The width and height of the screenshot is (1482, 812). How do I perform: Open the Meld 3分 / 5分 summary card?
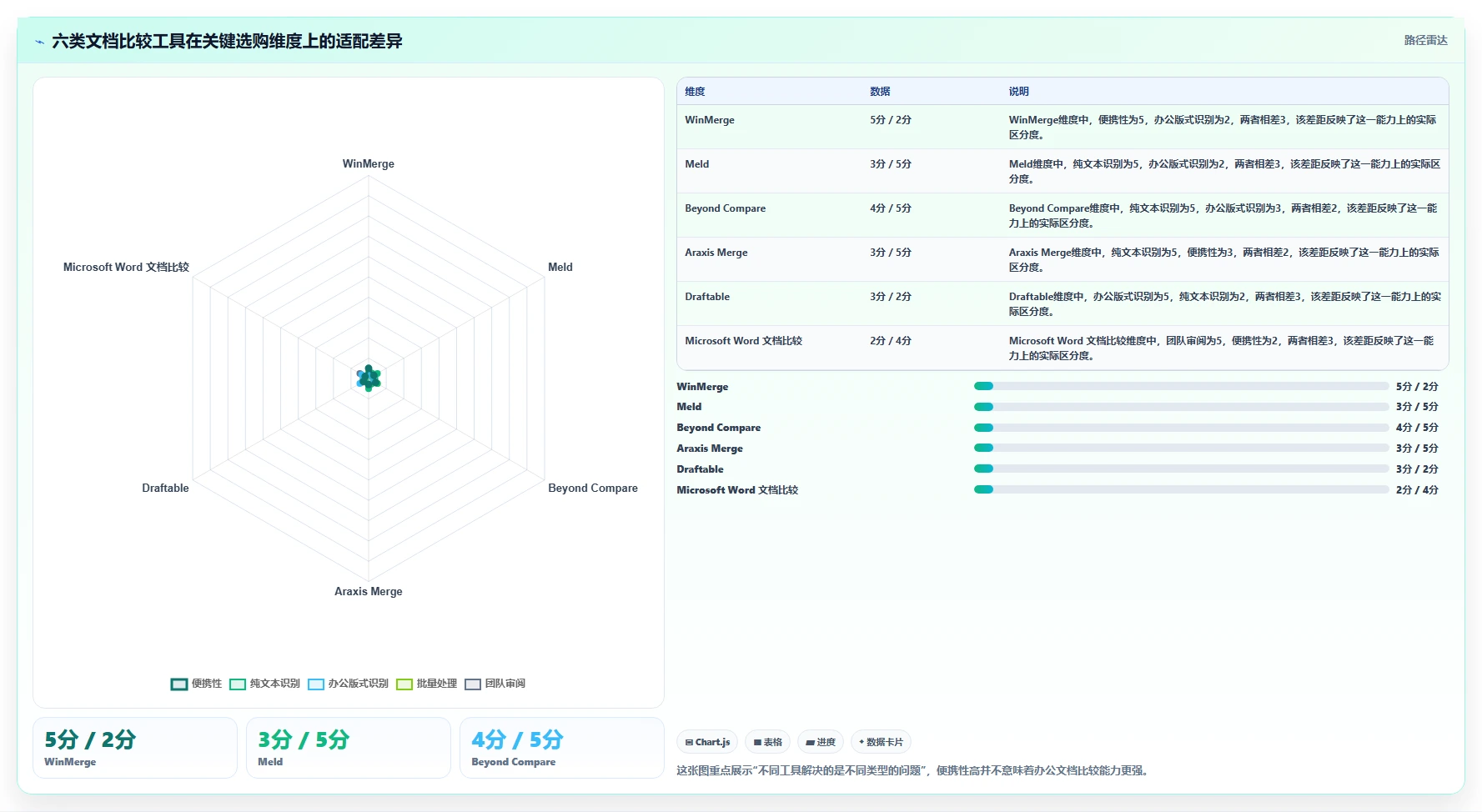(x=349, y=748)
